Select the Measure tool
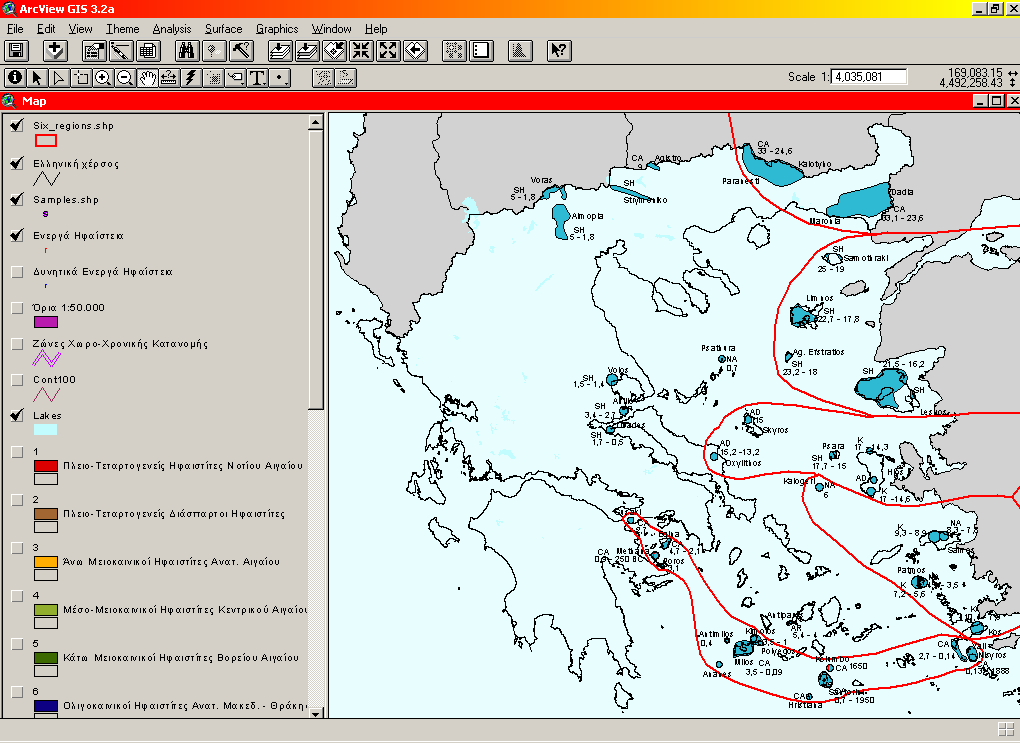1020x743 pixels. [x=169, y=77]
